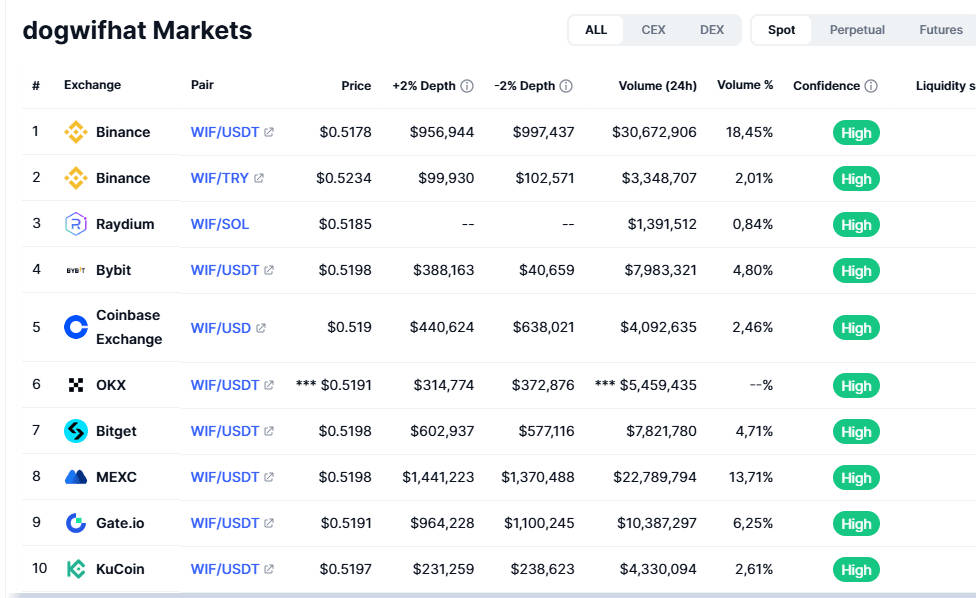Click external link icon for OKX WIF/USDT
Screen dimensions: 976x598
[x=269, y=385]
